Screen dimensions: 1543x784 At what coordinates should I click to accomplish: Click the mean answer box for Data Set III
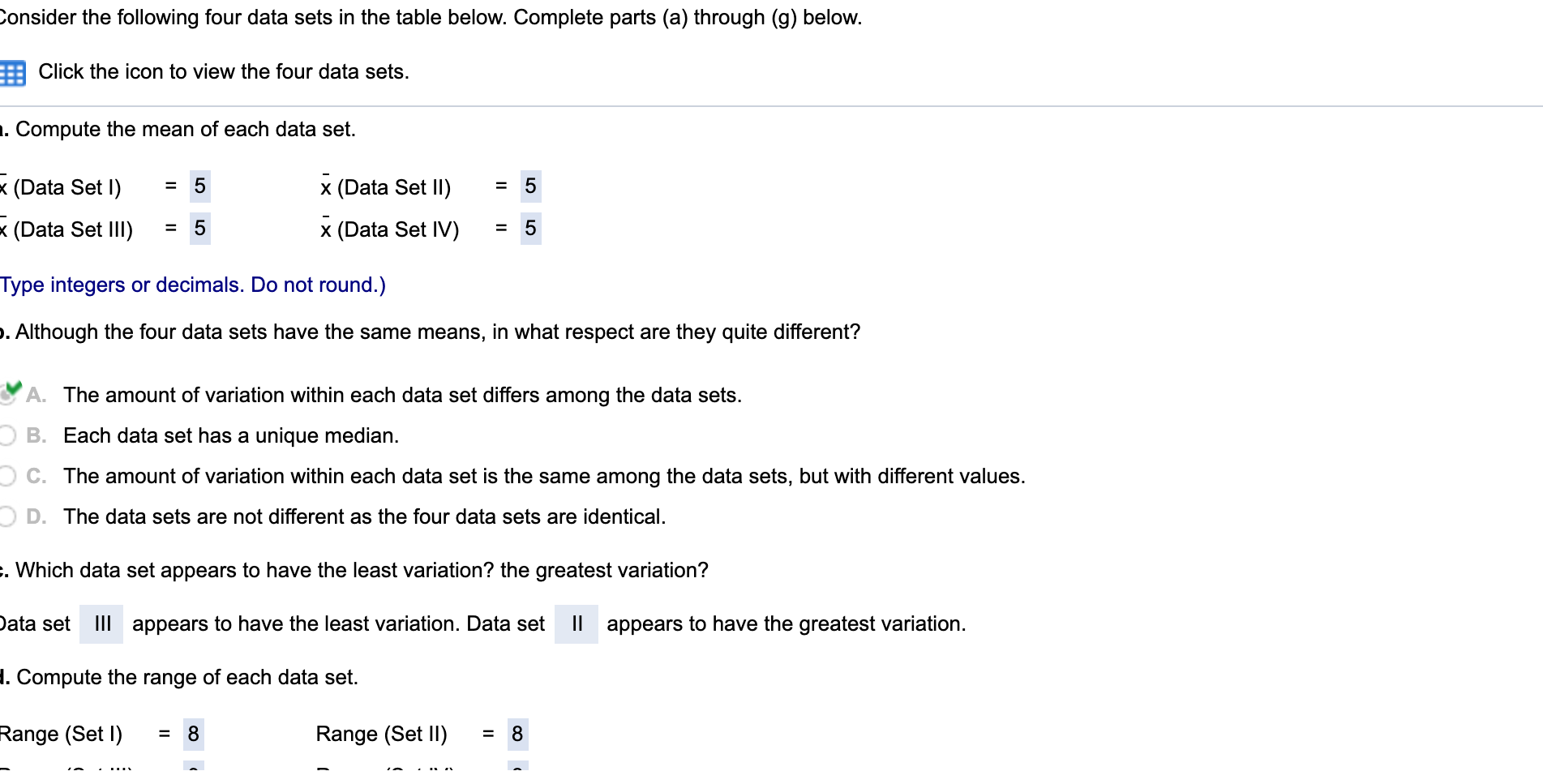coord(199,229)
